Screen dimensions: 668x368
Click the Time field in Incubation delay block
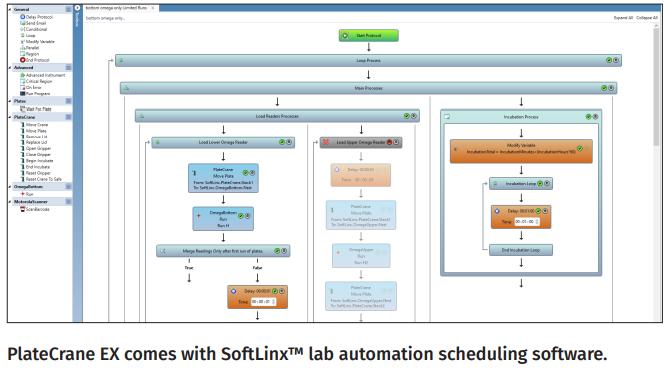pyautogui.click(x=527, y=222)
